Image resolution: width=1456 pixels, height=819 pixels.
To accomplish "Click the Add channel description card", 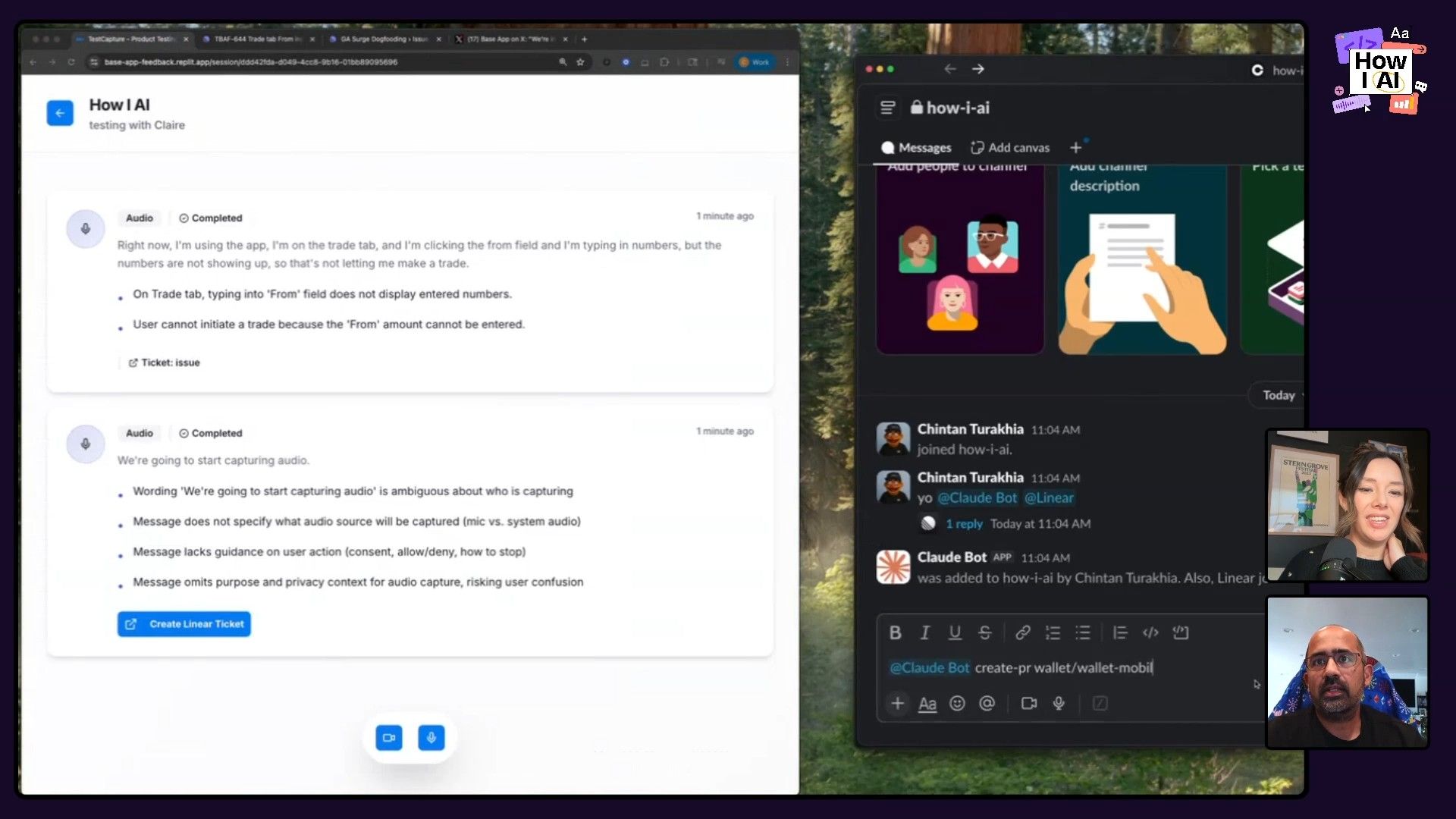I will pos(1143,259).
